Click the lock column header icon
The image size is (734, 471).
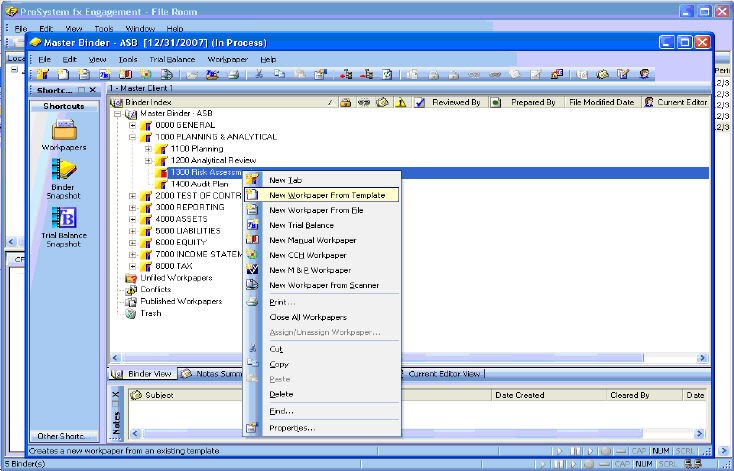pyautogui.click(x=345, y=102)
